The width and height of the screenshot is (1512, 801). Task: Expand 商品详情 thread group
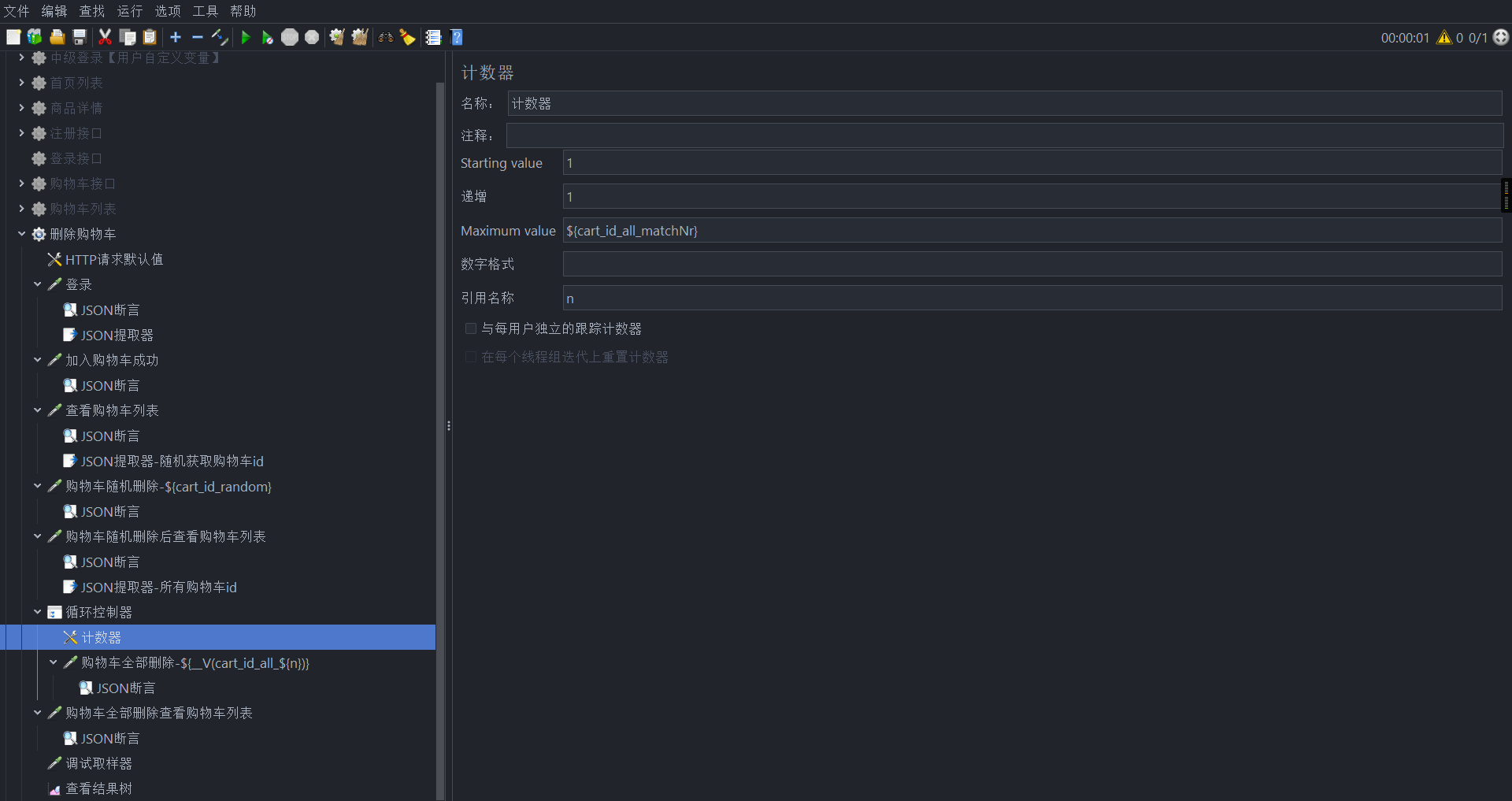[x=21, y=108]
